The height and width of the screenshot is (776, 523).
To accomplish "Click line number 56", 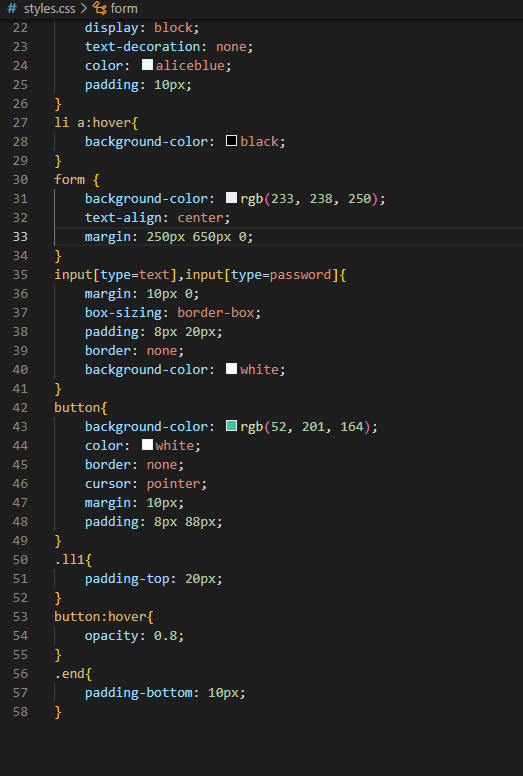I will (x=20, y=674).
